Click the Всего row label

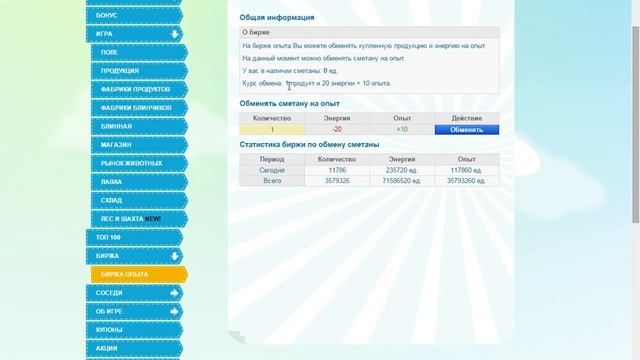(x=272, y=181)
